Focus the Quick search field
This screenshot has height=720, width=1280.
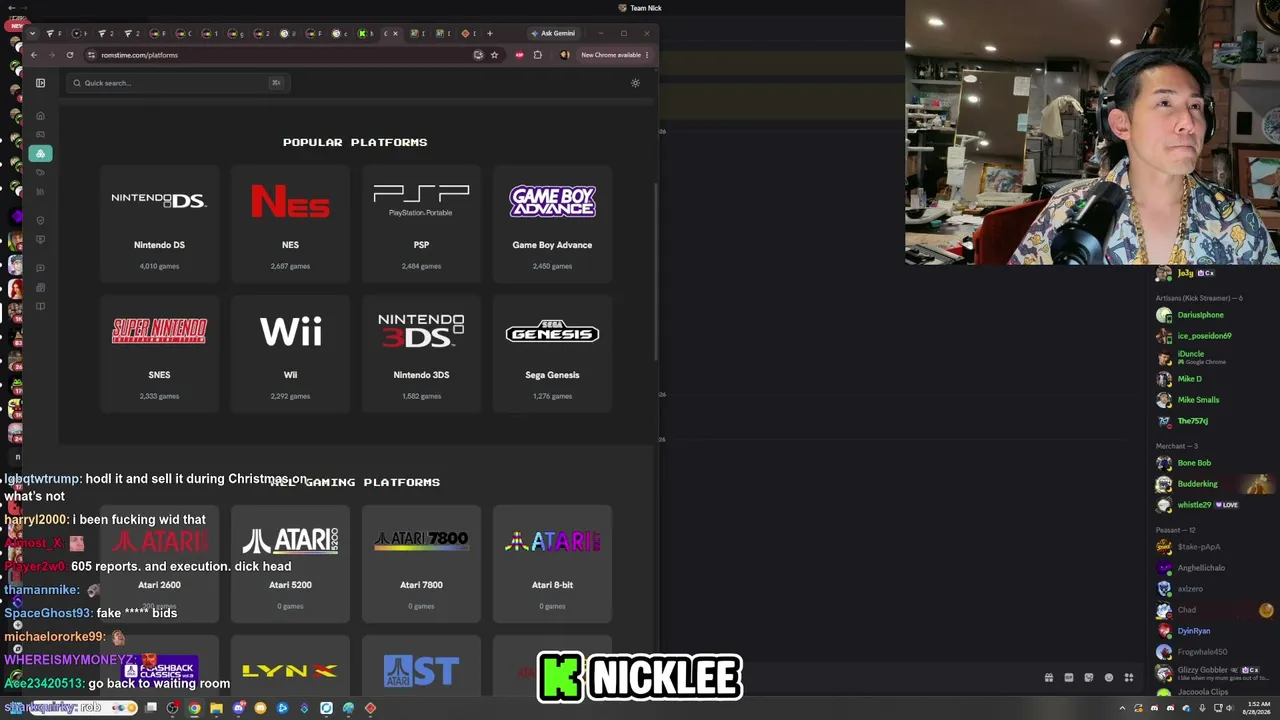(177, 83)
